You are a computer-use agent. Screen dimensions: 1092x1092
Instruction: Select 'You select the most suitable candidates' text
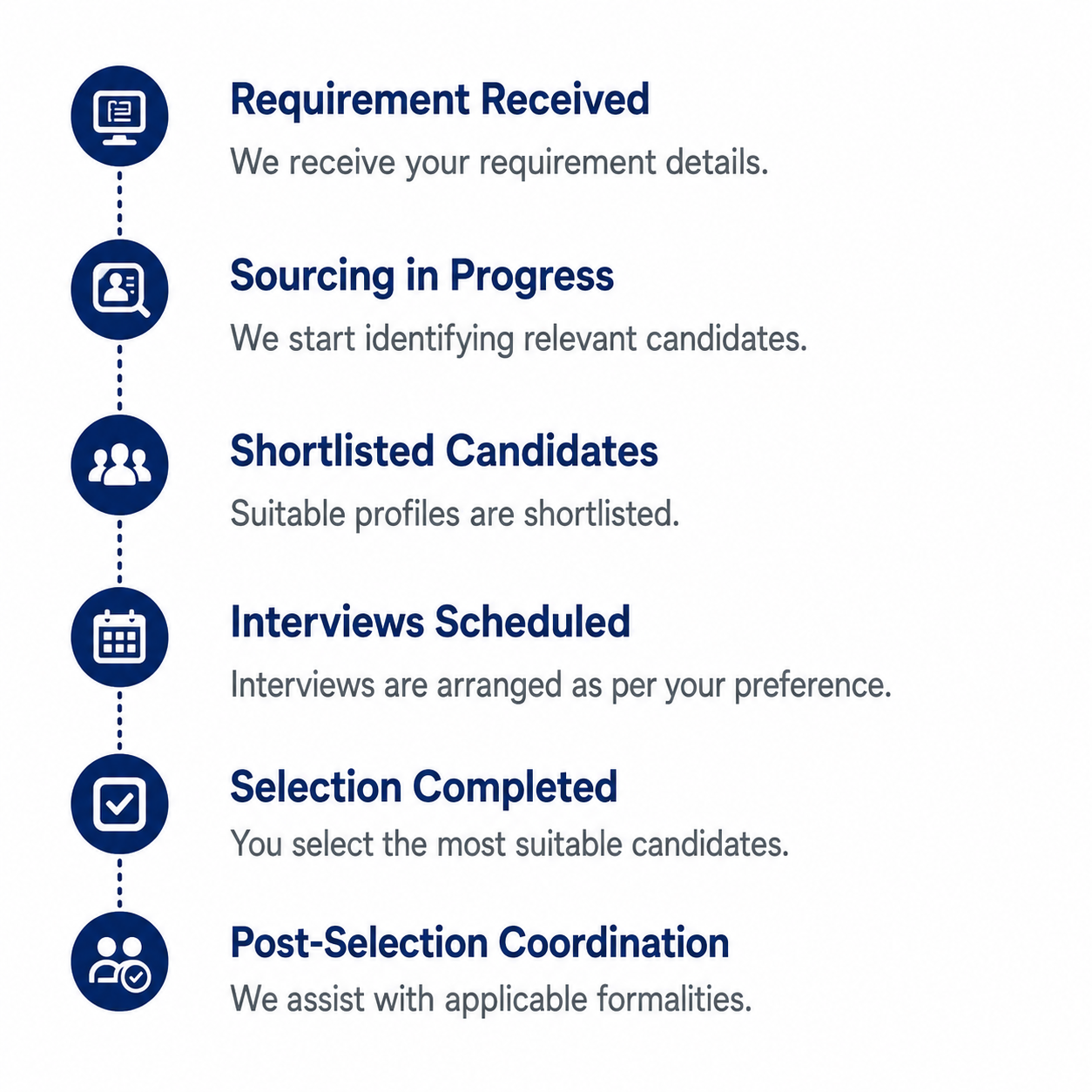point(509,845)
